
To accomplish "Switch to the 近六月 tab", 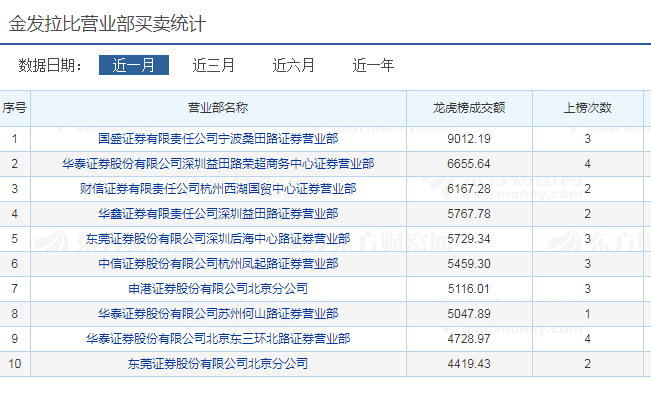I will pyautogui.click(x=293, y=65).
